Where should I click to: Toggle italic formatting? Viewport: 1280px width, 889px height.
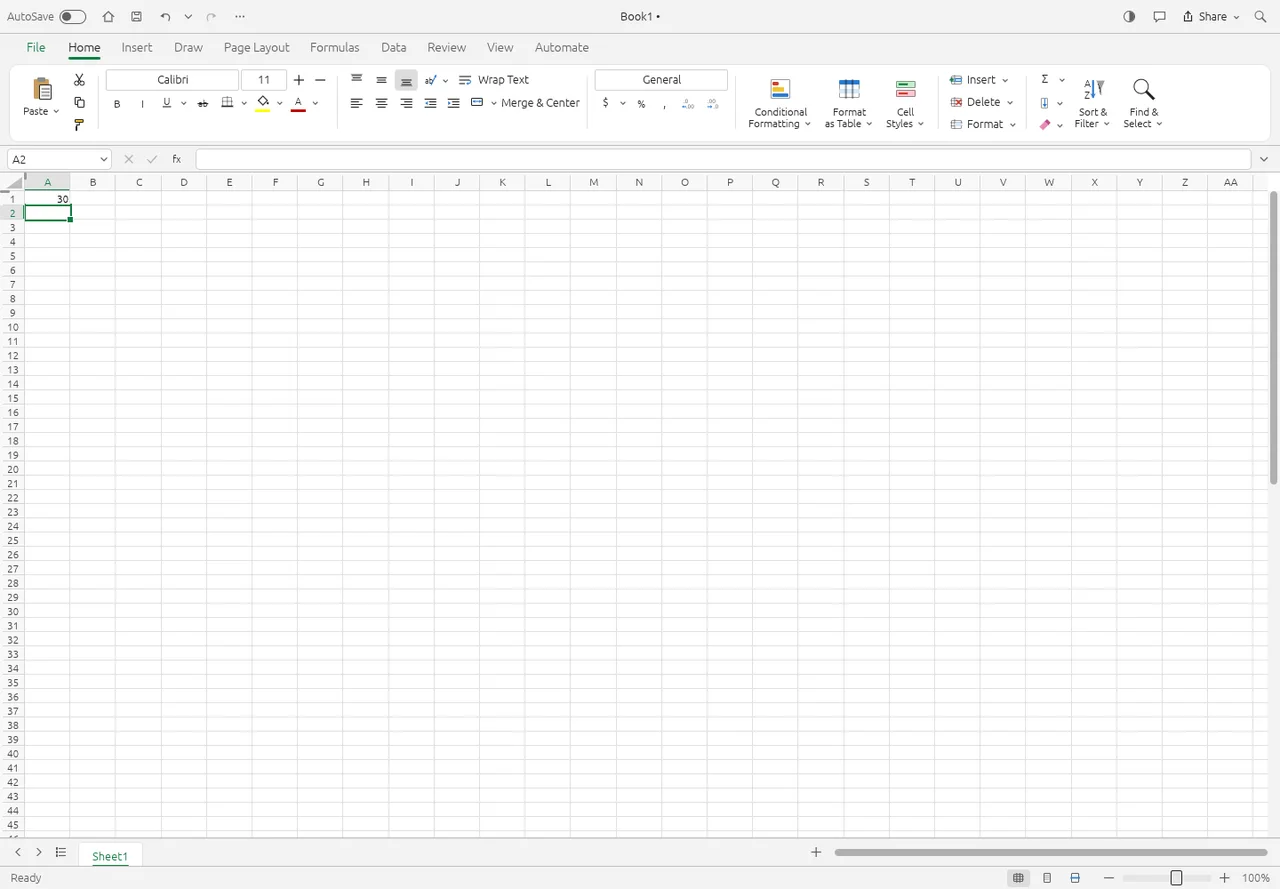click(142, 104)
